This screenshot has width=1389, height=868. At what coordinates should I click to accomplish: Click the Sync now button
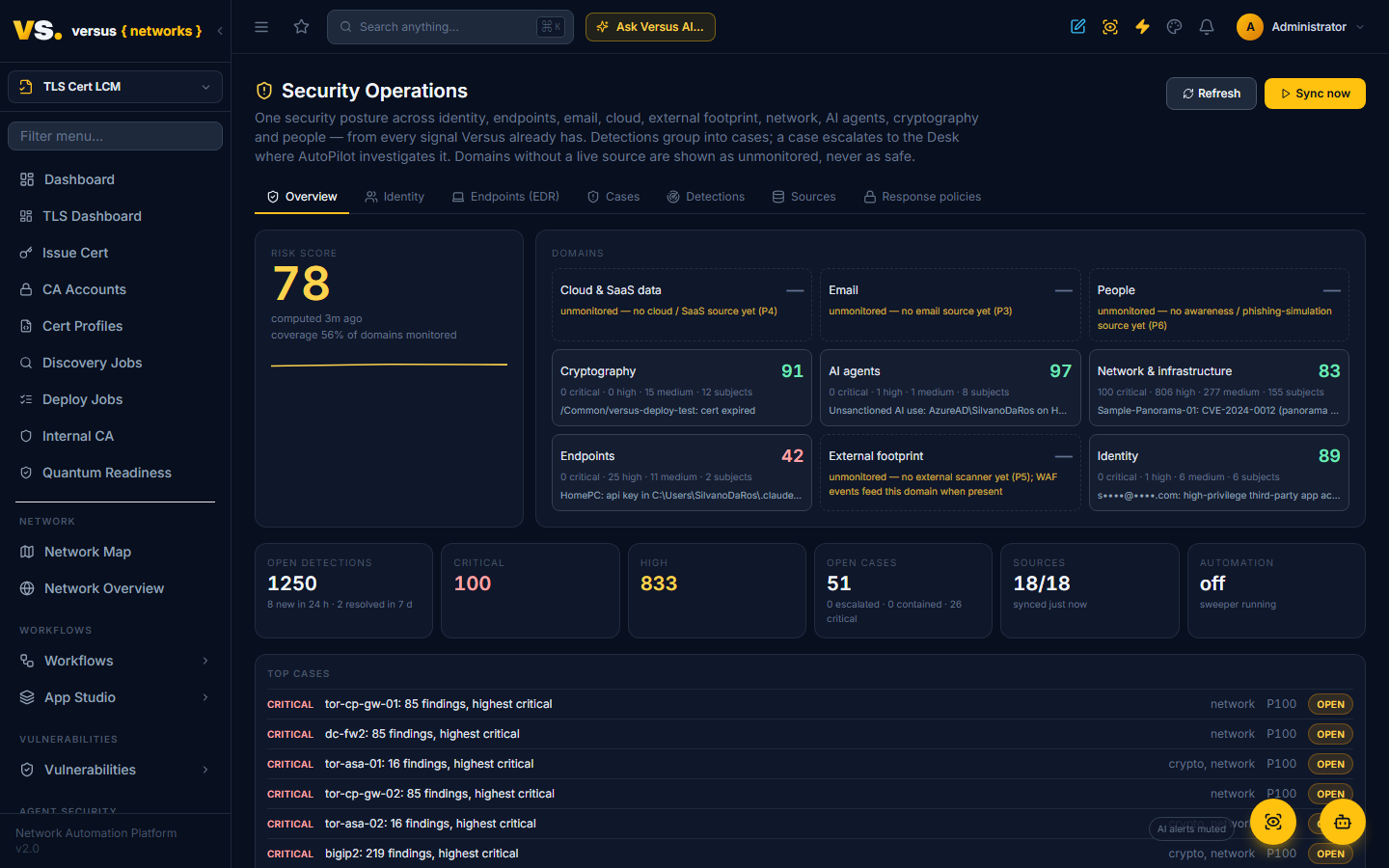(x=1315, y=94)
